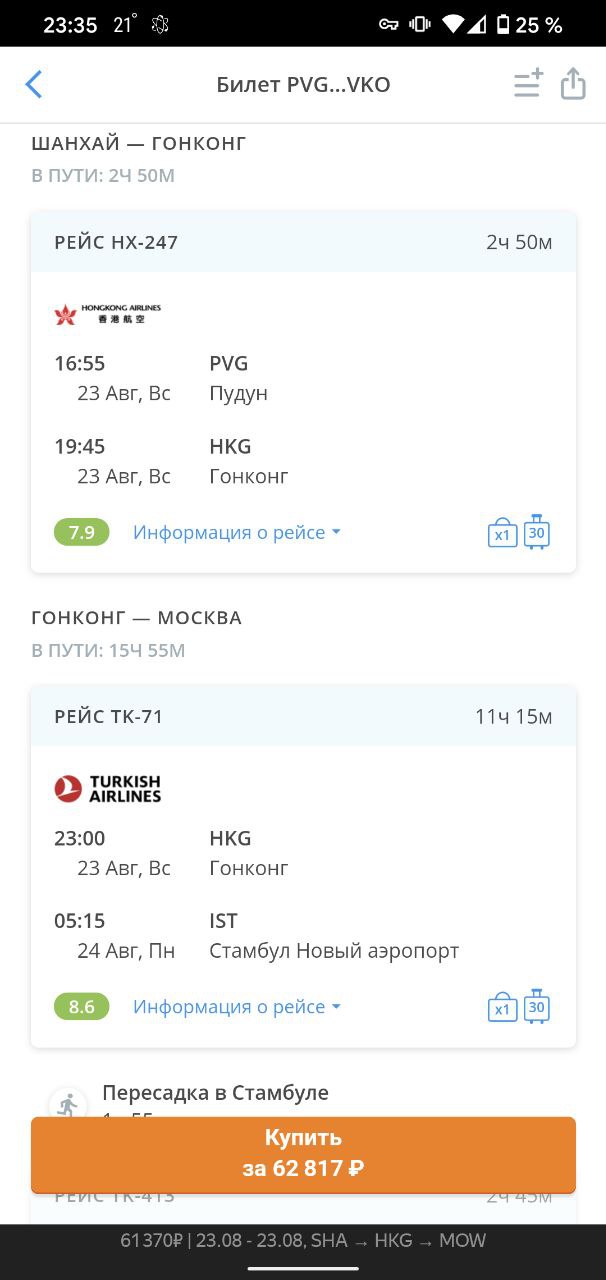Tap hand luggage icon on TK-71 flight
This screenshot has height=1280, width=606.
(x=502, y=1007)
